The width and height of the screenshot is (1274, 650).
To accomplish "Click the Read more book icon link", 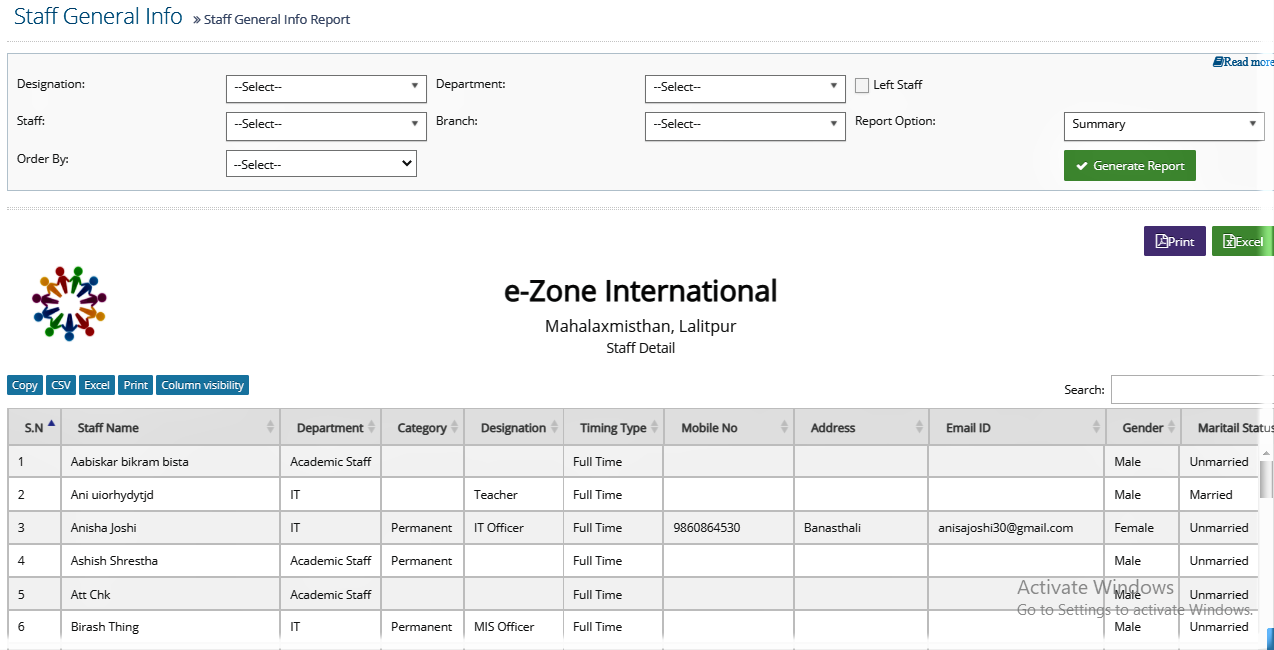I will click(1243, 62).
